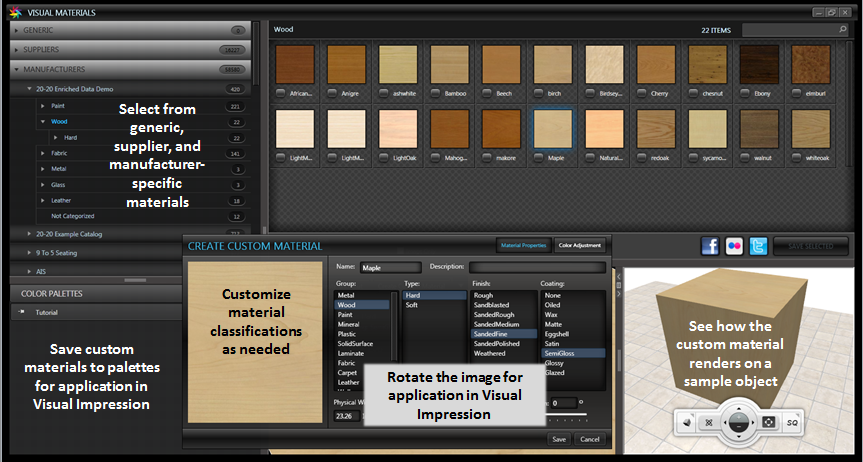Collapse the MANUFACTURERS section

(x=17, y=69)
